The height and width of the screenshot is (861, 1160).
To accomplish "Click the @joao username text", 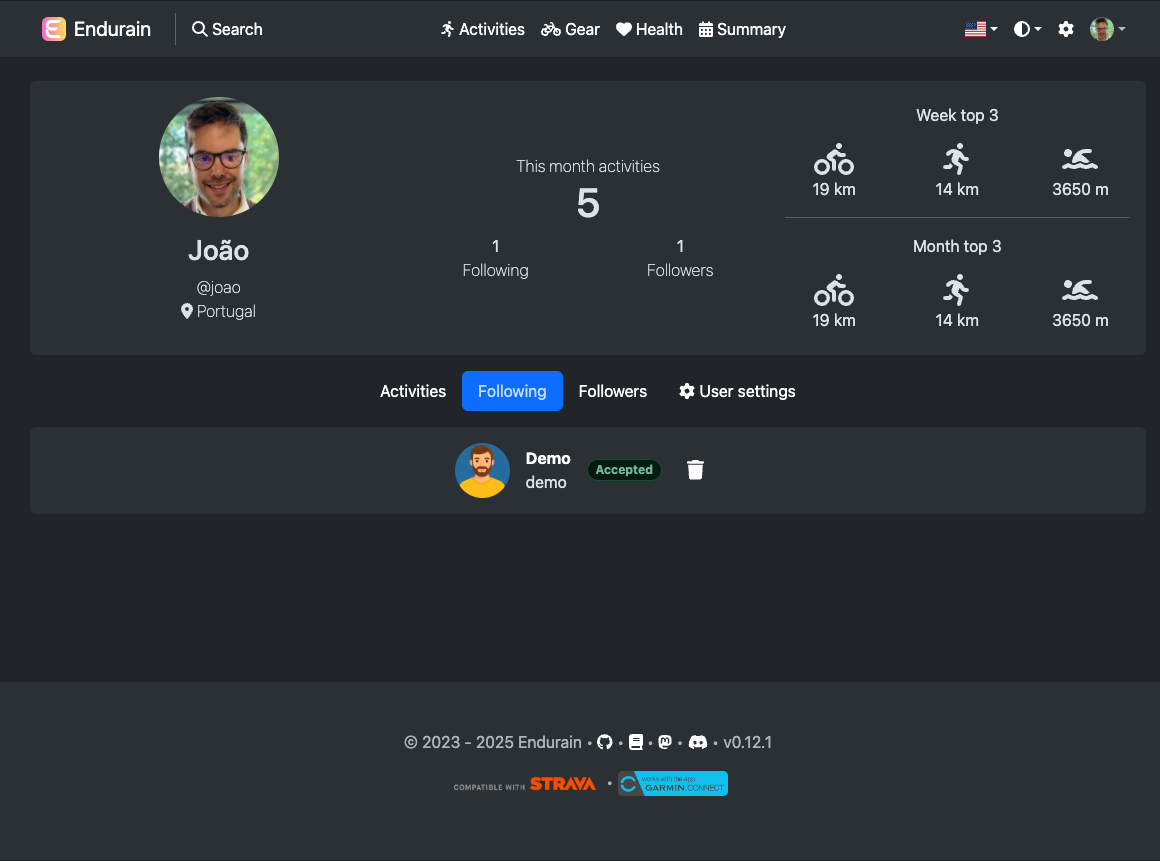I will point(218,288).
